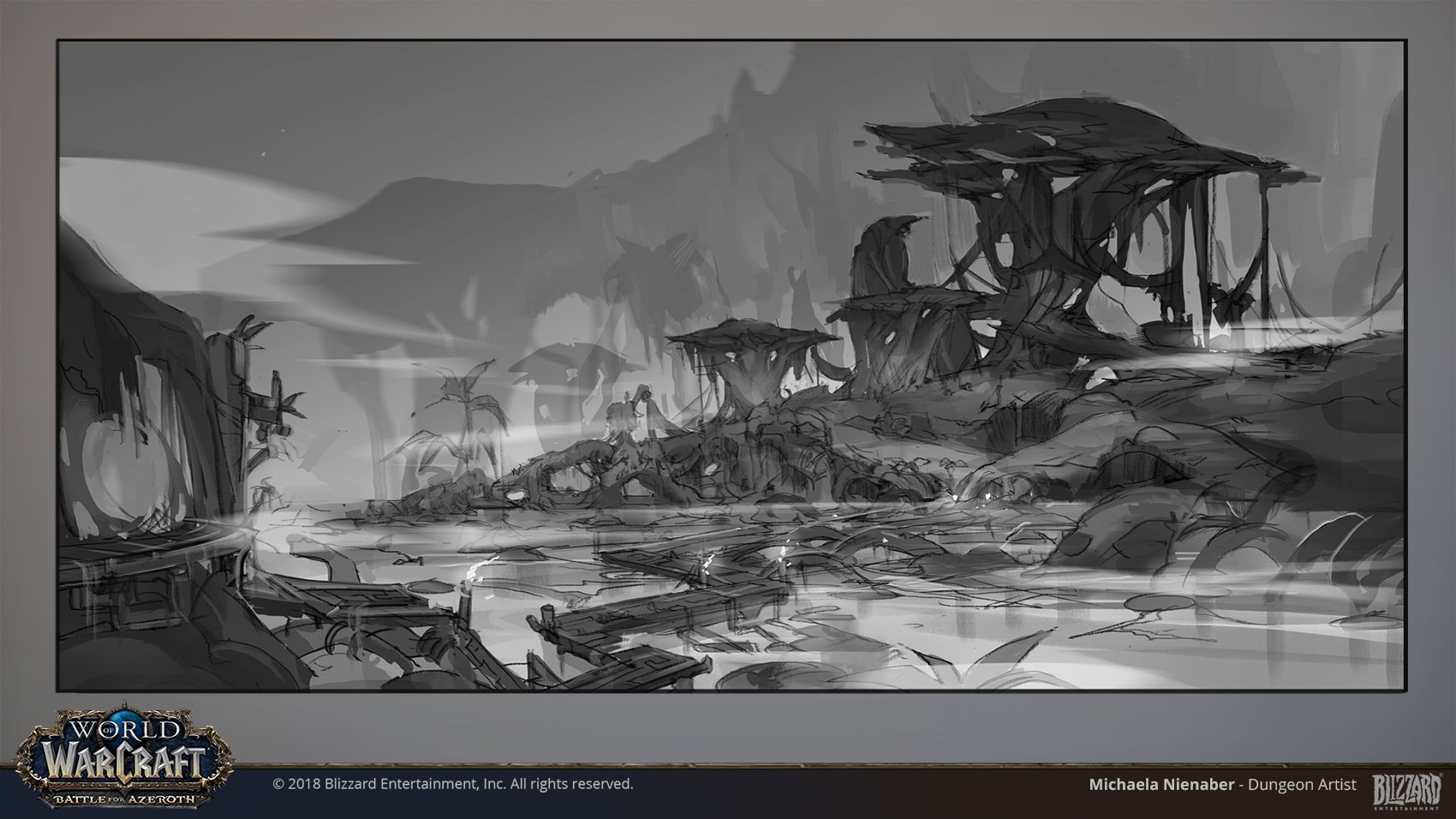Click the "Dungeon Artist" title text

tap(1302, 785)
